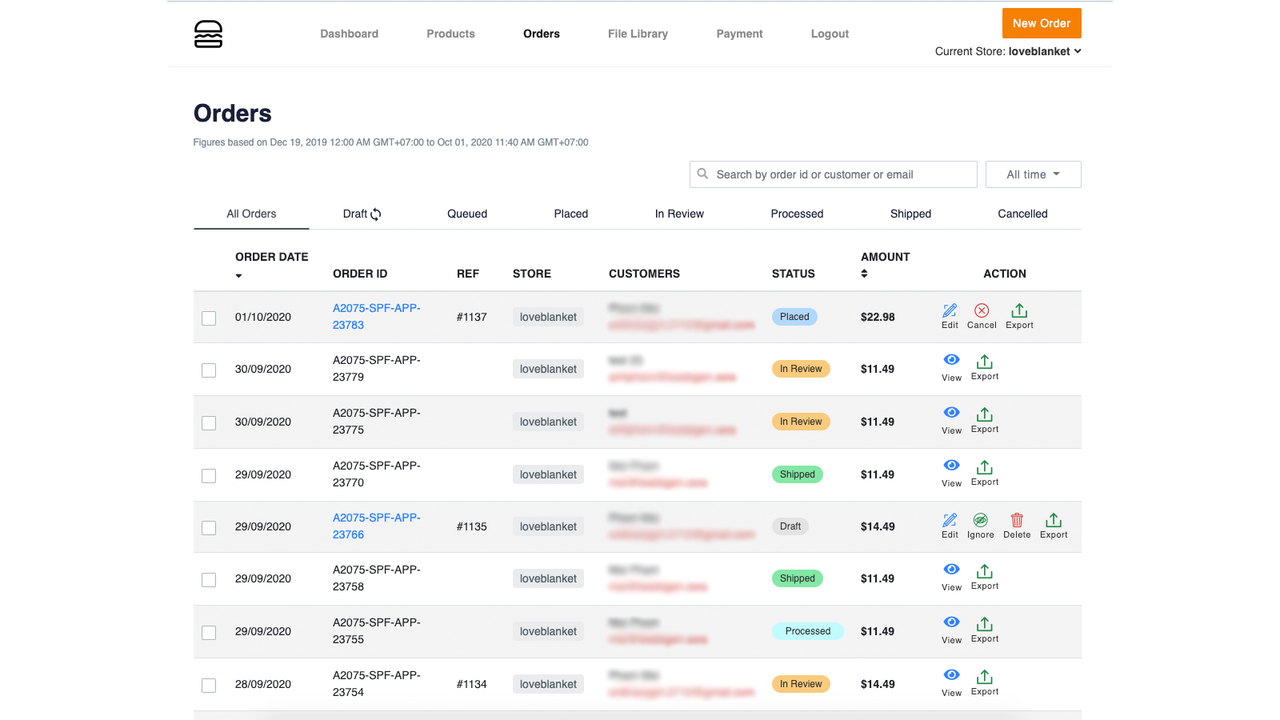Open the Products page from navigation

point(450,33)
